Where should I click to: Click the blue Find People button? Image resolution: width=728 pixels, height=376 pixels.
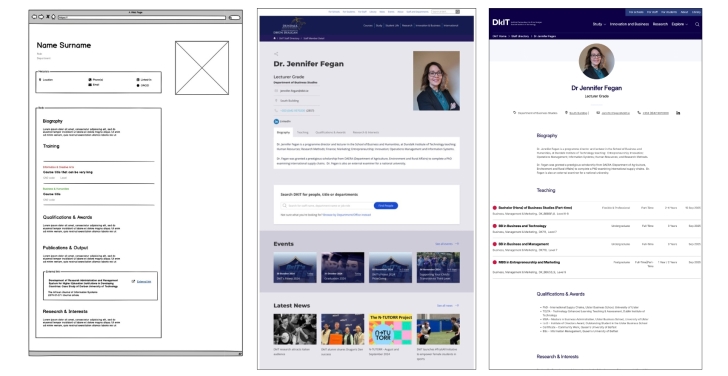(386, 206)
